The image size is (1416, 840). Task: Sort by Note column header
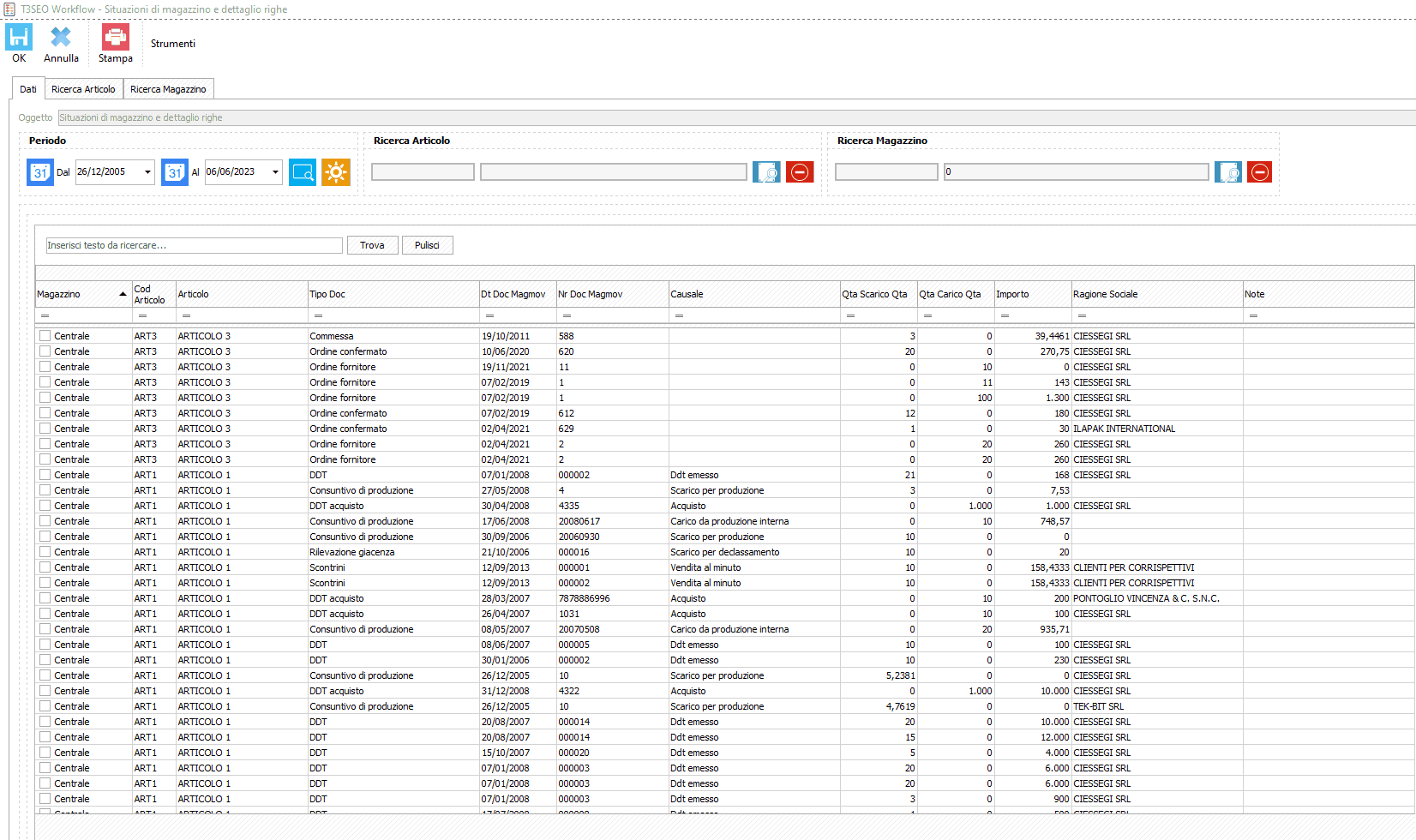point(1329,294)
